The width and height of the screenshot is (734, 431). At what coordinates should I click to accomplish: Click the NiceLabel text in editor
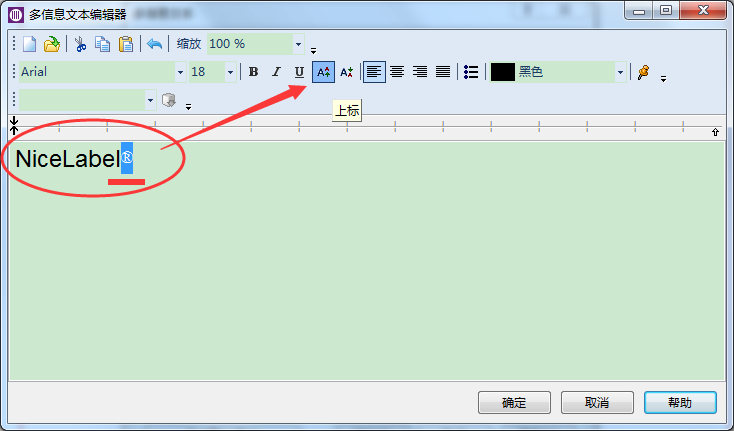[x=68, y=159]
